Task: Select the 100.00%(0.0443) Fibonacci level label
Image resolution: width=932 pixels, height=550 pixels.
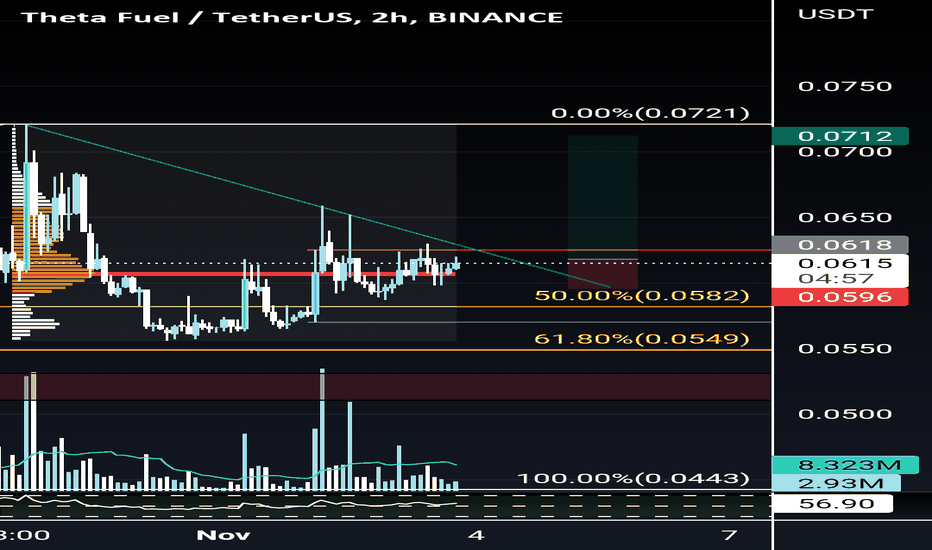Action: [x=633, y=479]
